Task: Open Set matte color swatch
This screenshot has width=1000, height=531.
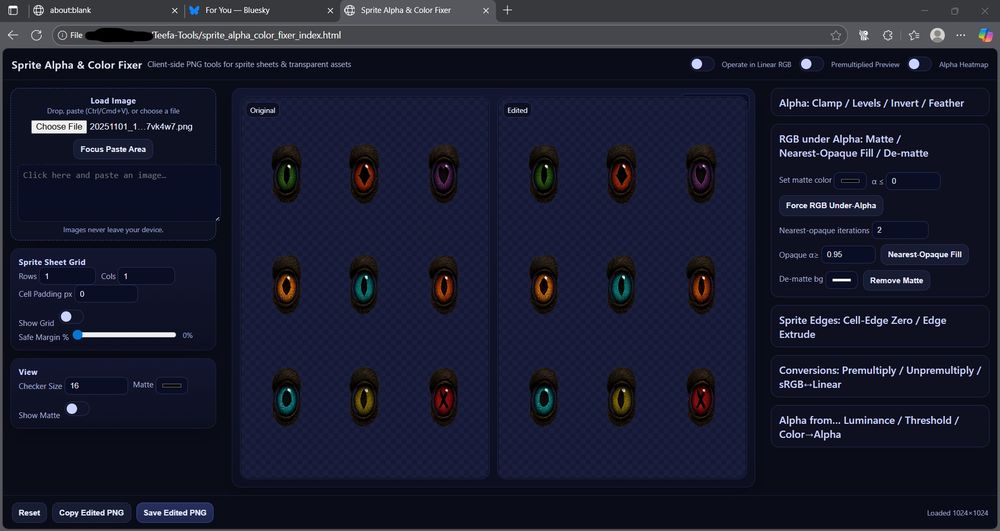Action: [850, 180]
